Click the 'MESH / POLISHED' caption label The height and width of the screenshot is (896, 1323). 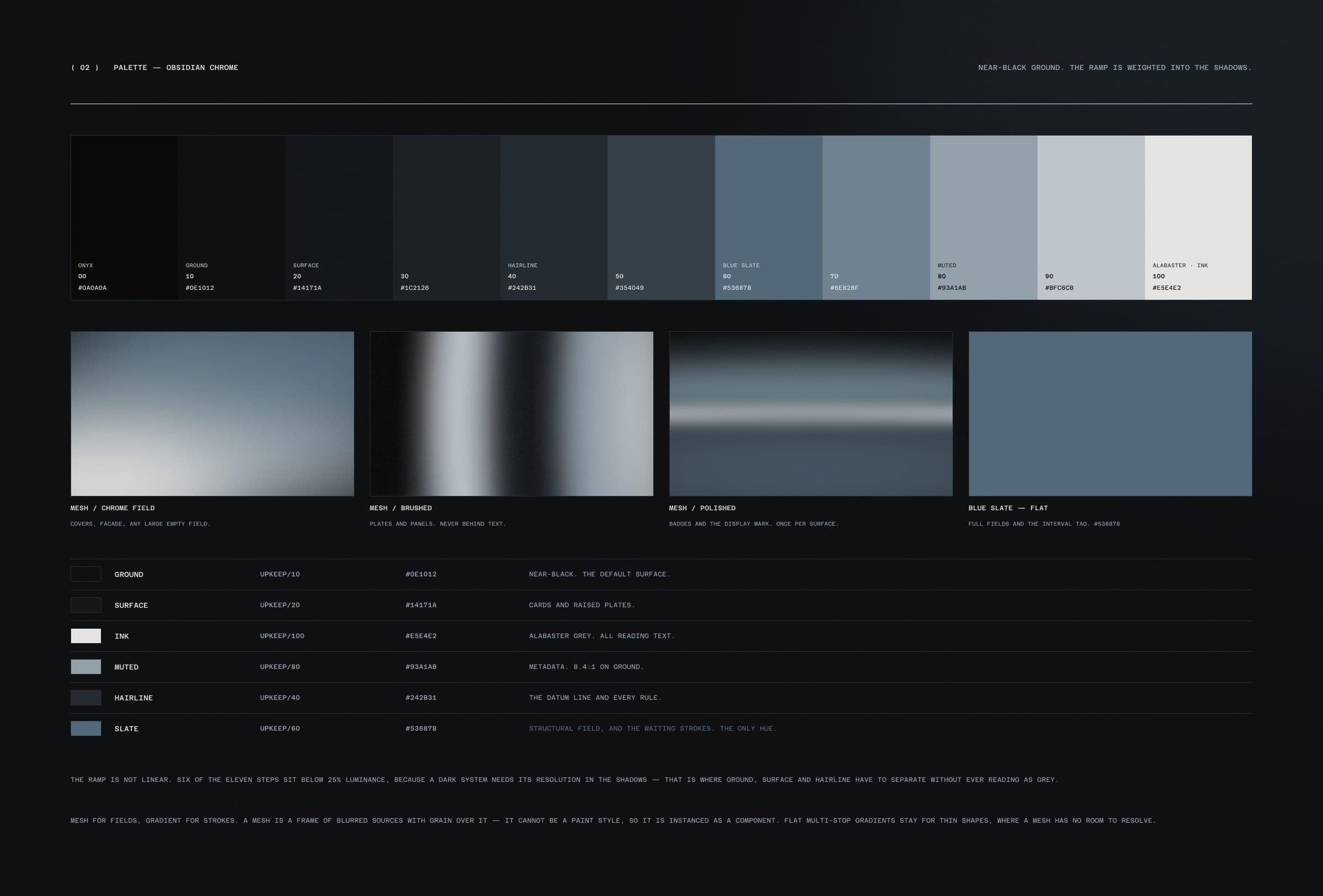point(702,508)
